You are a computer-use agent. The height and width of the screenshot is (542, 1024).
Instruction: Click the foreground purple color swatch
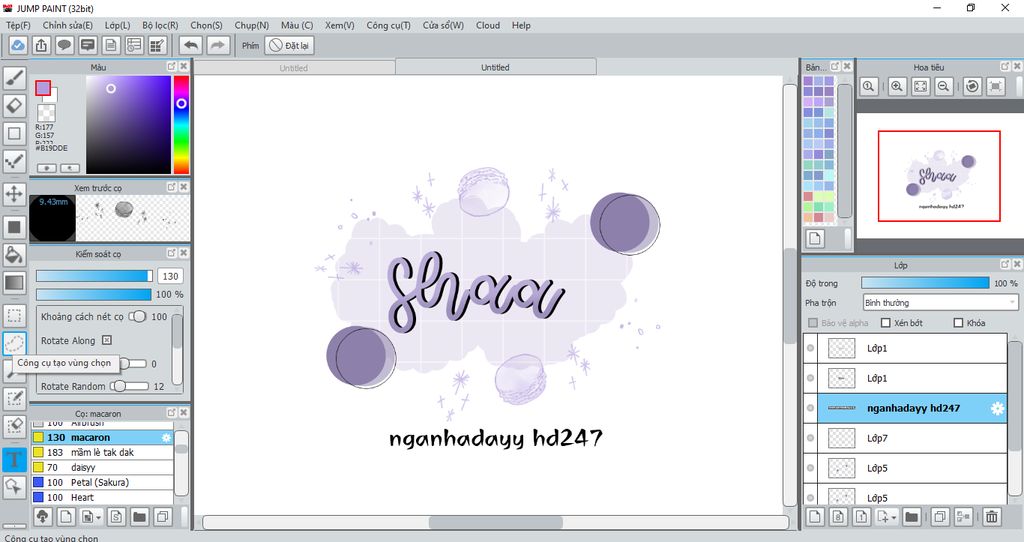[43, 88]
